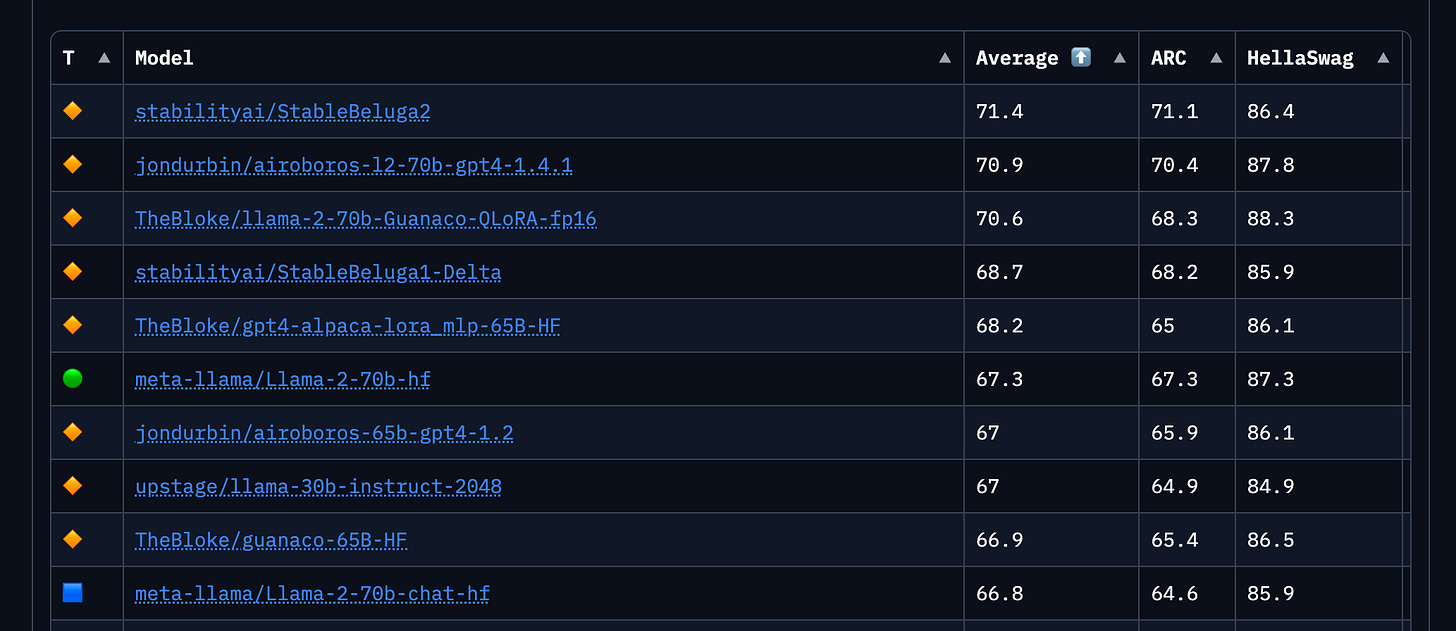Open jondurbin/airoboros-l2-70b-gpt4-1.4.1 link
1456x631 pixels.
click(x=354, y=165)
